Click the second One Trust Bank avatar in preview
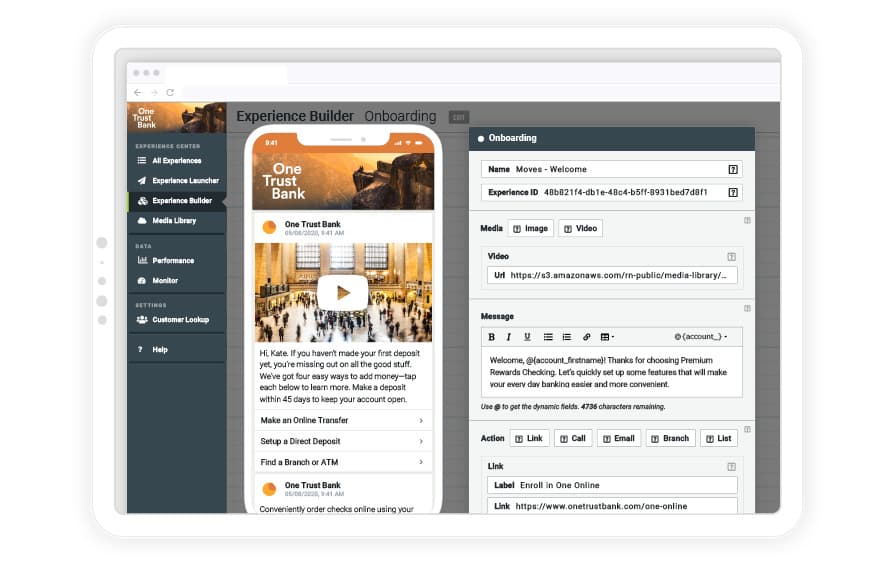 pyautogui.click(x=269, y=489)
